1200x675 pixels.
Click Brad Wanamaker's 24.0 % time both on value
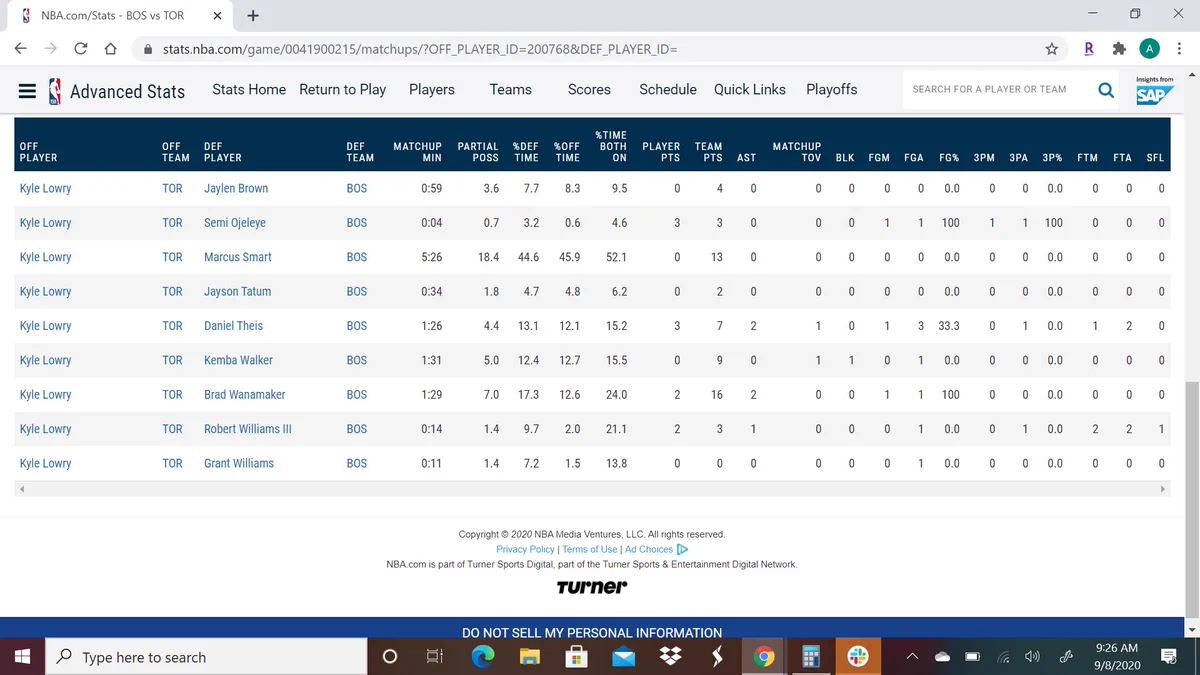click(x=616, y=394)
